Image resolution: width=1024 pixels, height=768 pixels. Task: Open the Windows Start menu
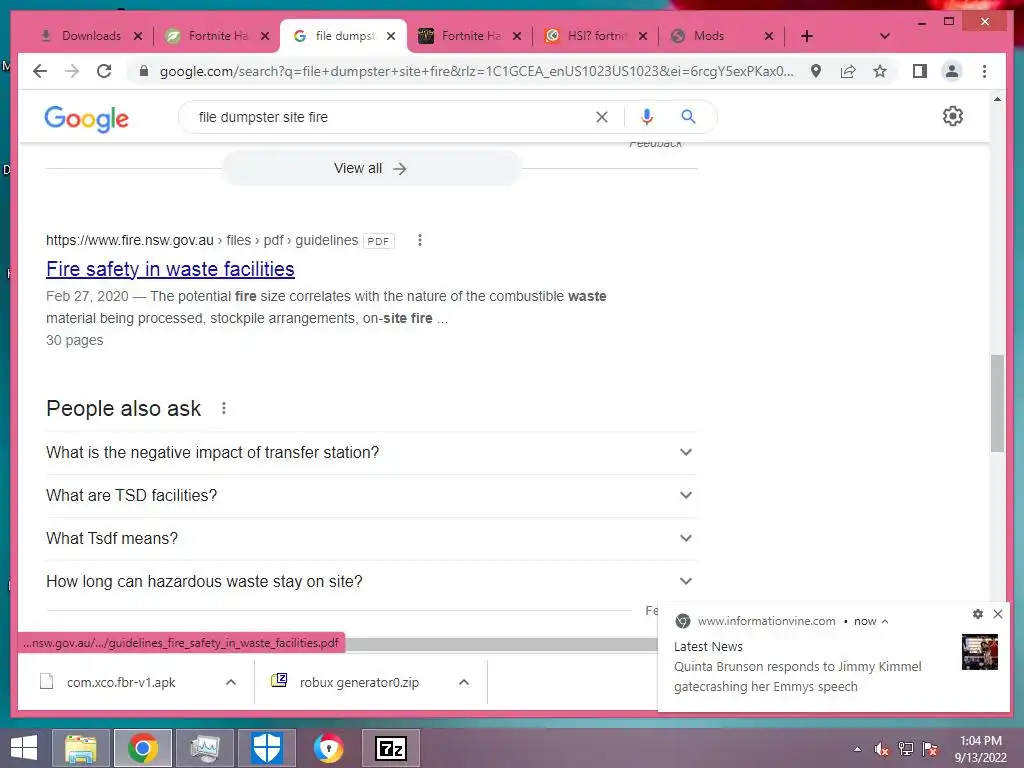click(x=24, y=748)
